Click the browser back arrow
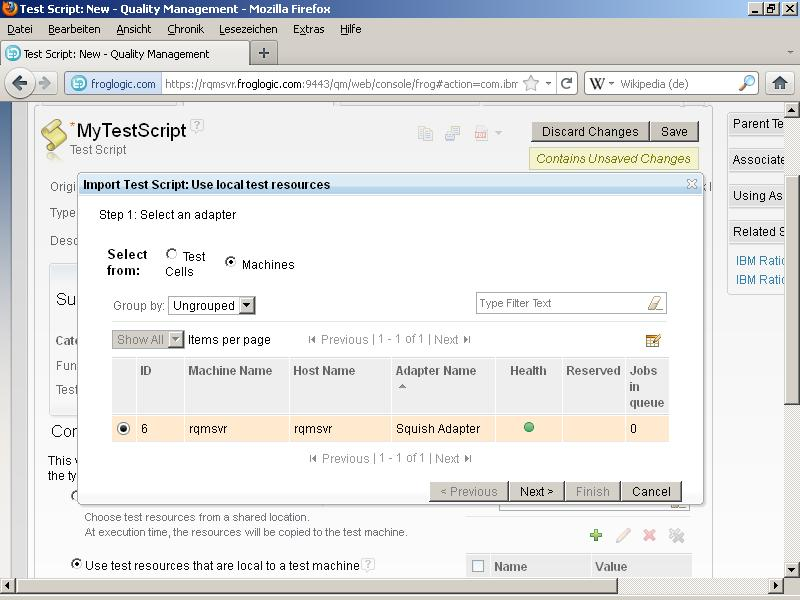The image size is (800, 600). [x=19, y=84]
